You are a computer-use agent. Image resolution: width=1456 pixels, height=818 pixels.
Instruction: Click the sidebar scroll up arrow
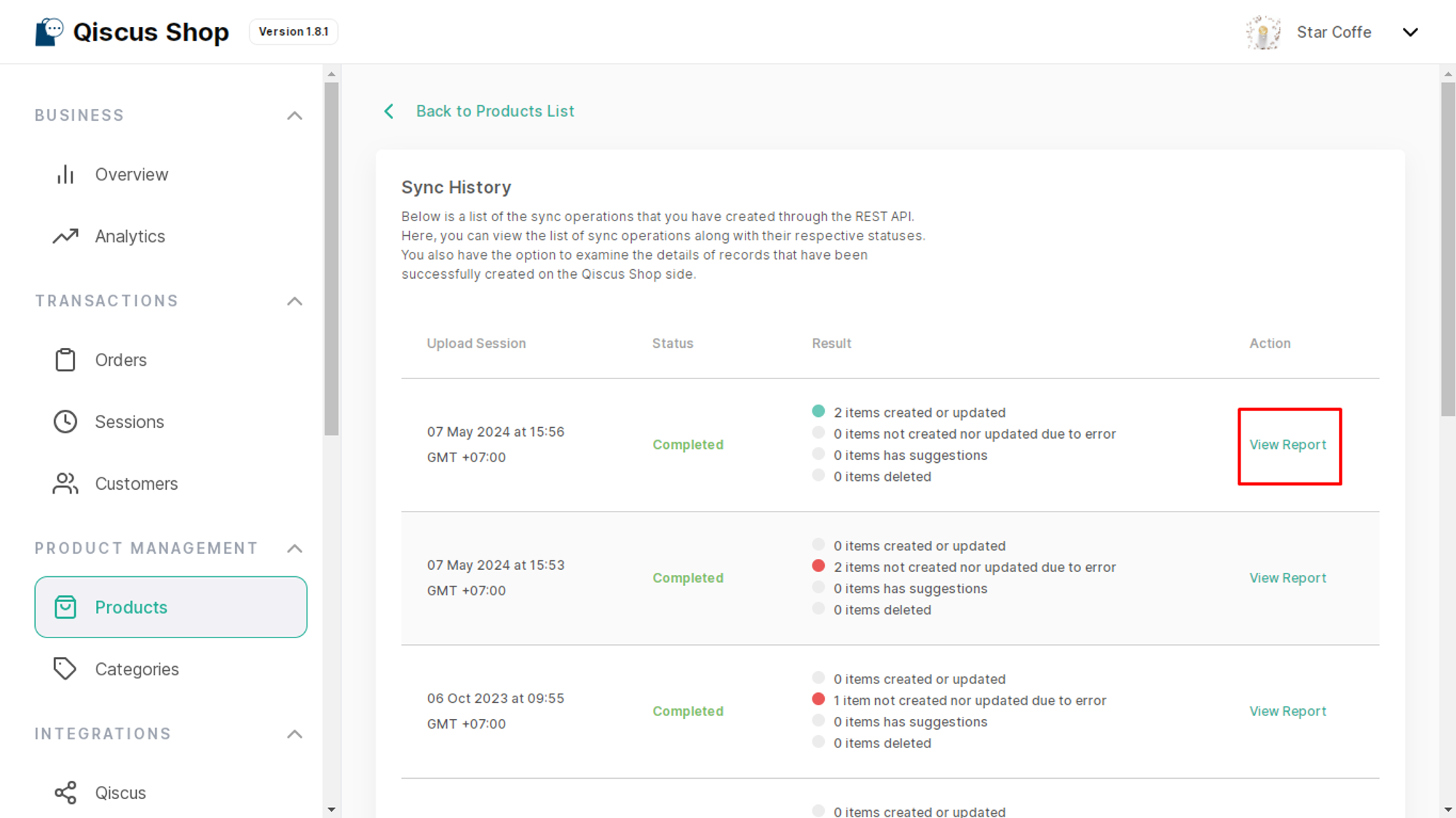click(331, 74)
